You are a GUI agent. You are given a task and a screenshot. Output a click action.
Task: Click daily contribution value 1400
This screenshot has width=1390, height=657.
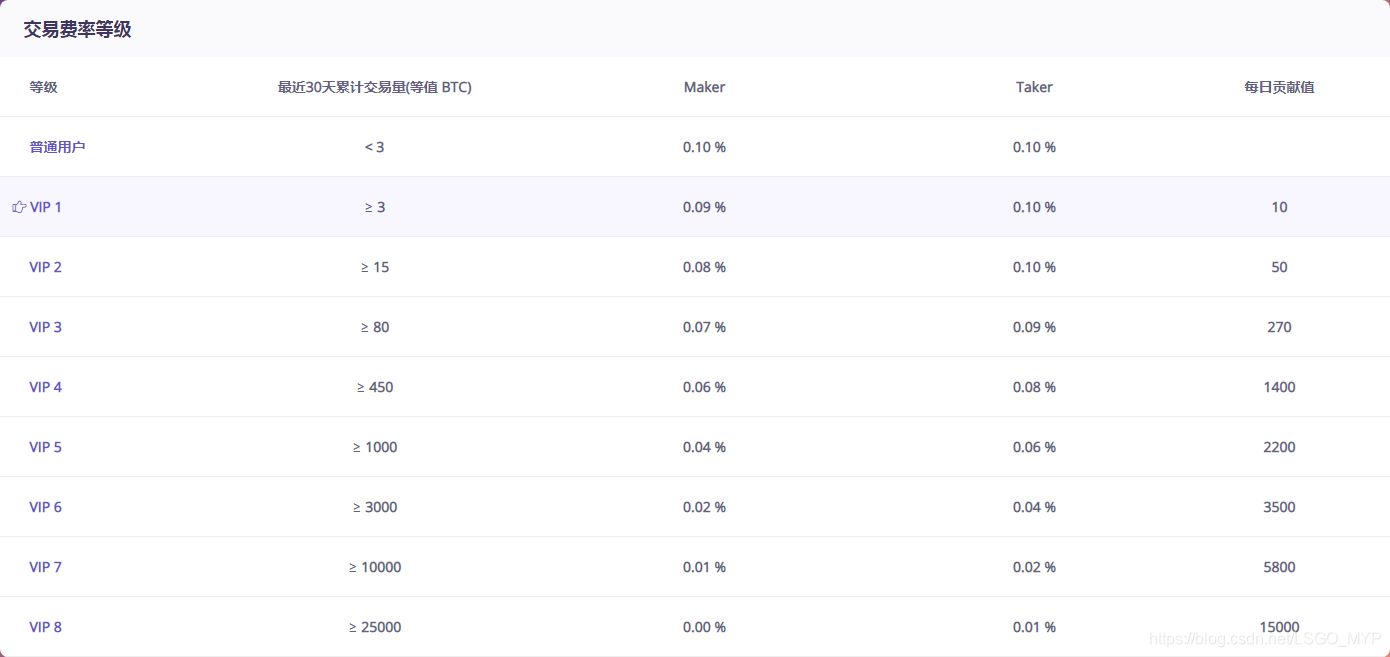coord(1279,387)
